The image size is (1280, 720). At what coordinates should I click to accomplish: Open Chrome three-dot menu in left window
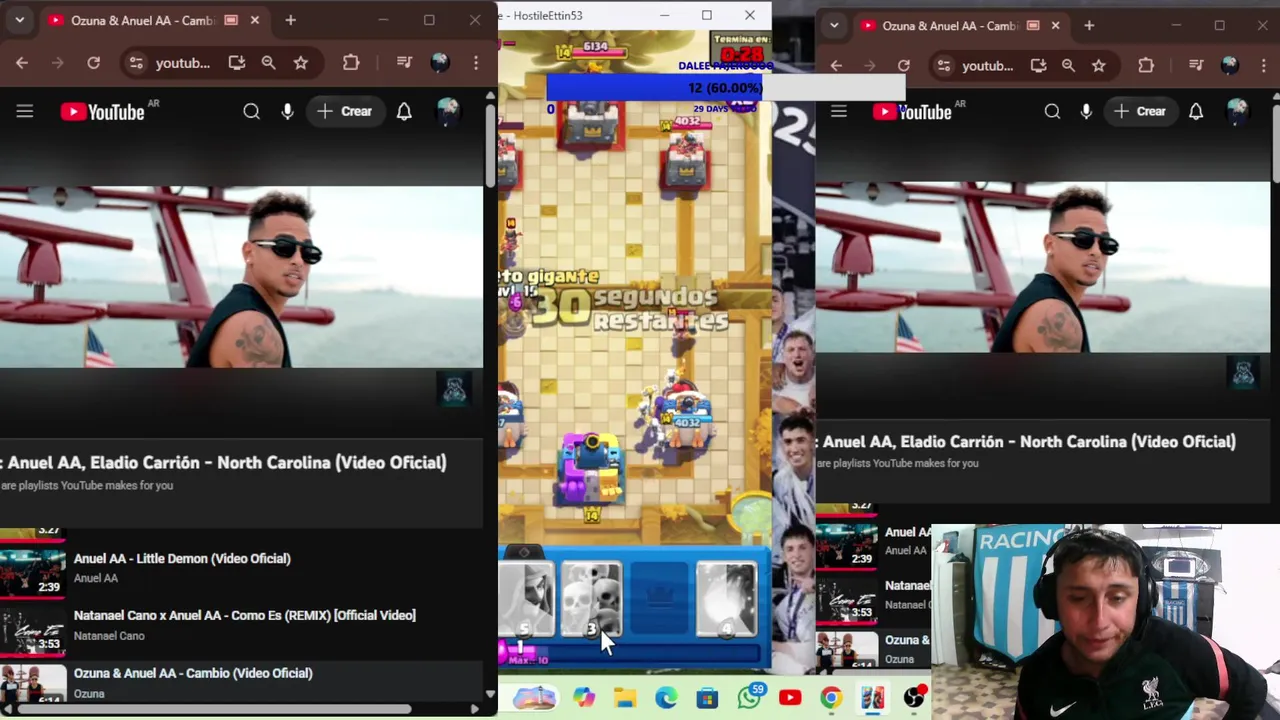(x=476, y=63)
